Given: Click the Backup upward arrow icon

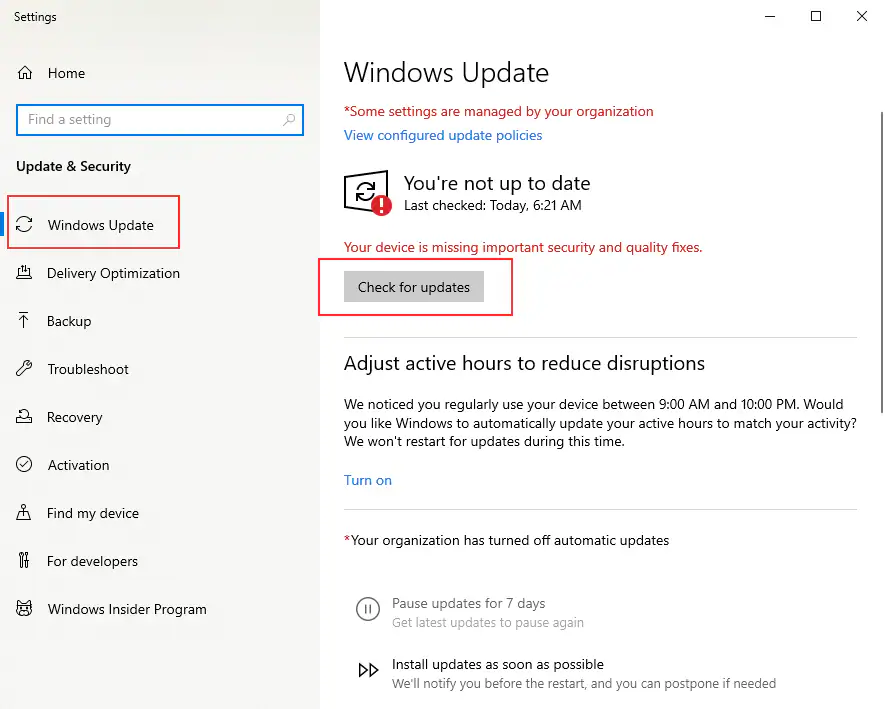Looking at the screenshot, I should click(x=23, y=320).
